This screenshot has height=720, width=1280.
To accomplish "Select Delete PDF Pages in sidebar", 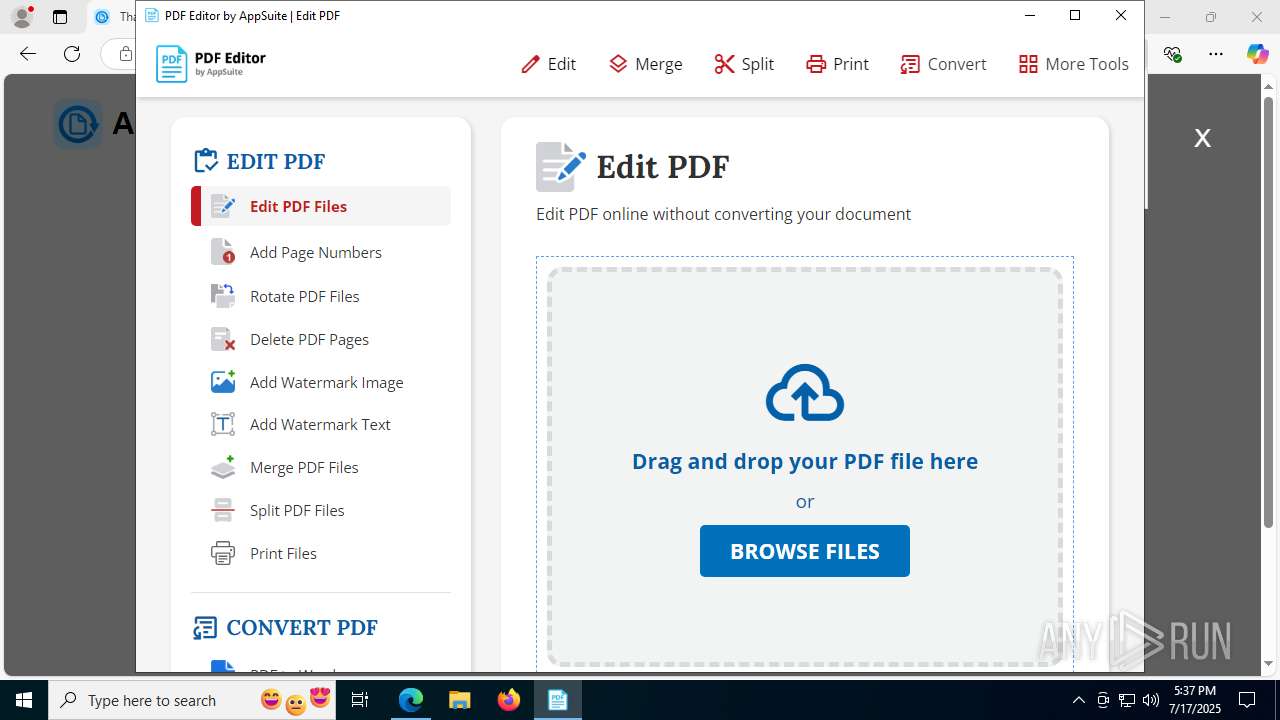I will tap(321, 339).
